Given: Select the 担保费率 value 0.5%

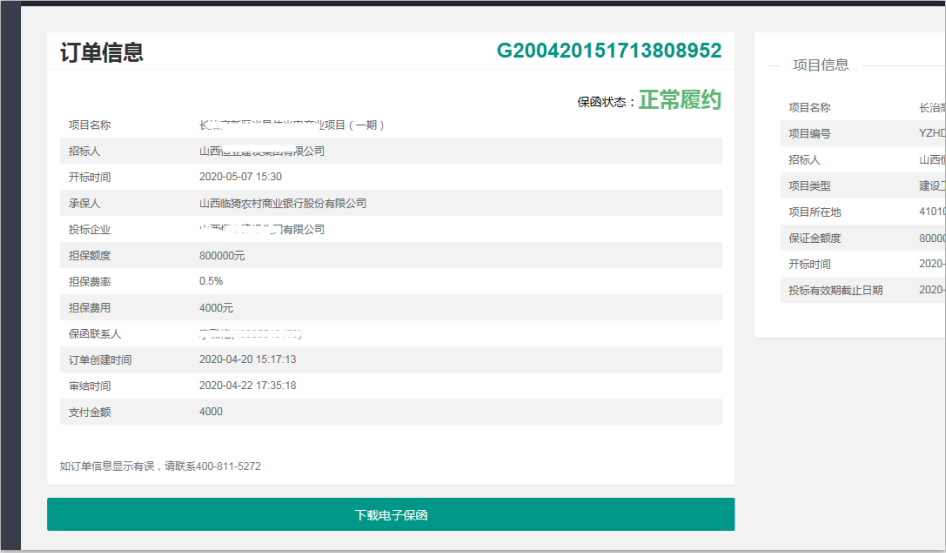Looking at the screenshot, I should 211,281.
